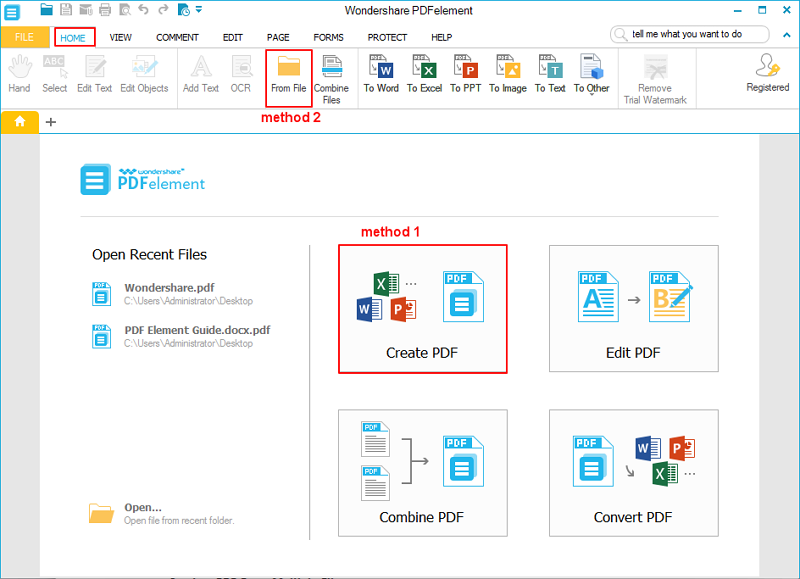Convert using To Excel
The height and width of the screenshot is (579, 800).
click(424, 74)
